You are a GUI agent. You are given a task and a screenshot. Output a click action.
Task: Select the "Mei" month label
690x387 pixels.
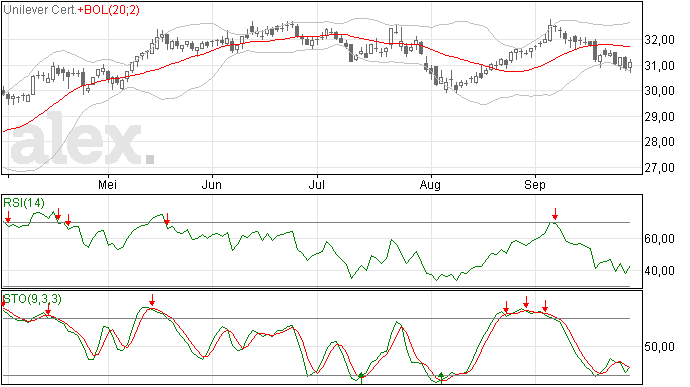pos(107,185)
